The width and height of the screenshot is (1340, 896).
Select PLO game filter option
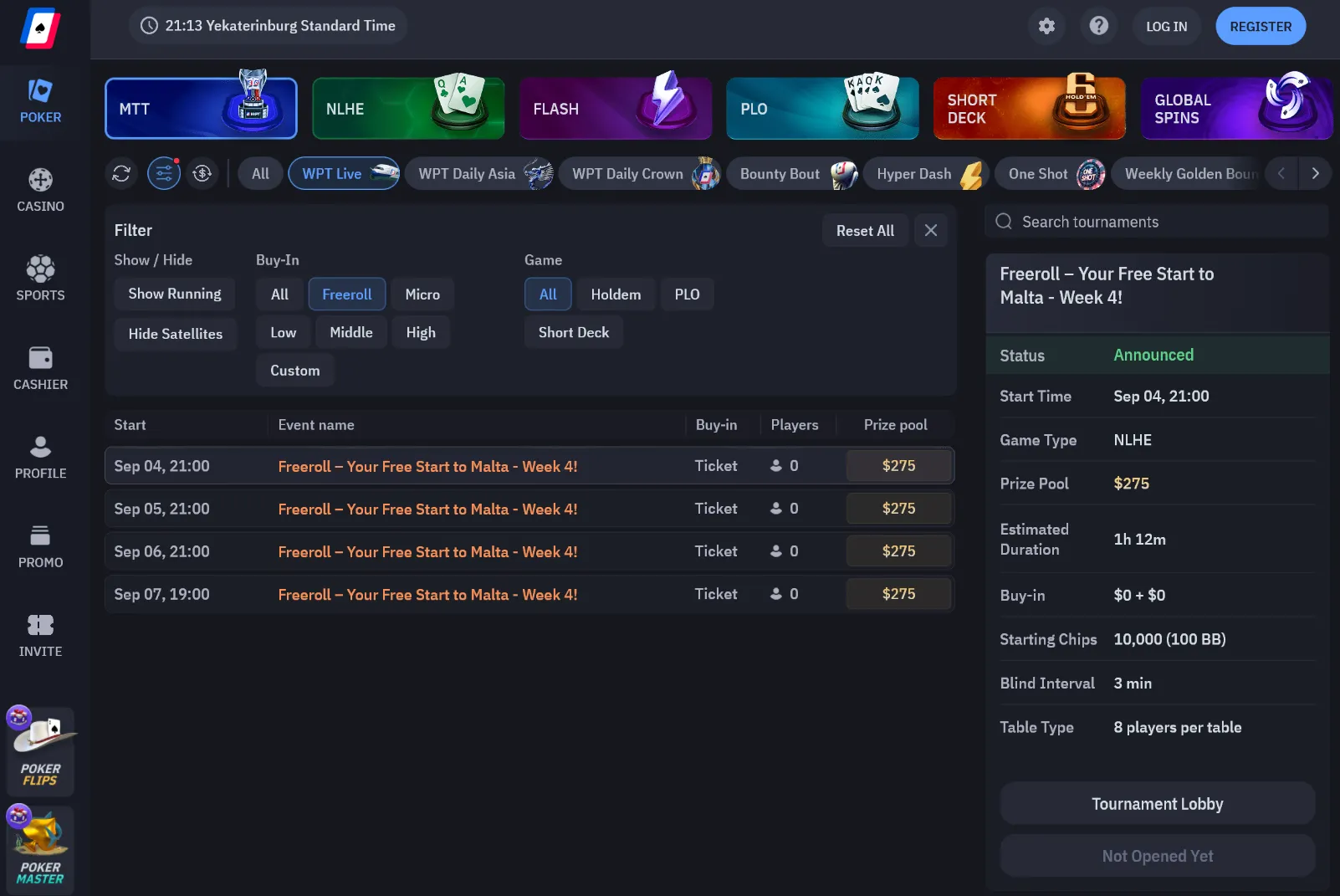click(688, 294)
